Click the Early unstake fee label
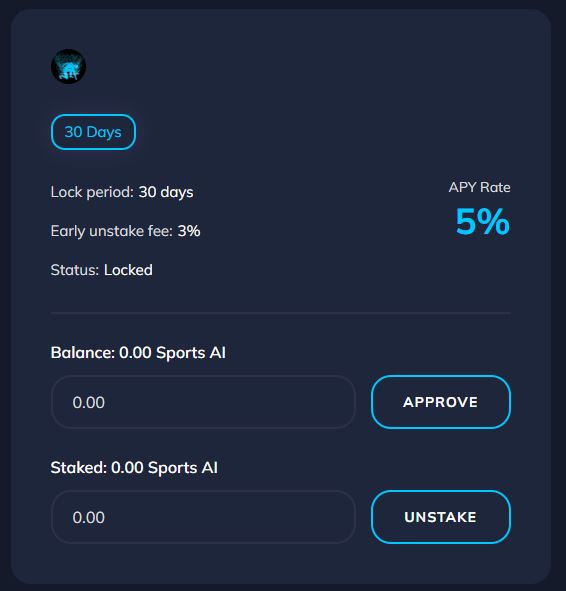The image size is (566, 591). tap(112, 231)
